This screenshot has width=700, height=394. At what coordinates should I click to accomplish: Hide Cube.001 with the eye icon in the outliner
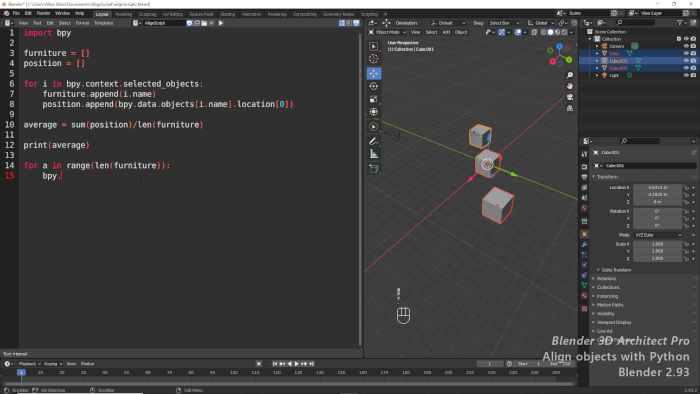[686, 61]
